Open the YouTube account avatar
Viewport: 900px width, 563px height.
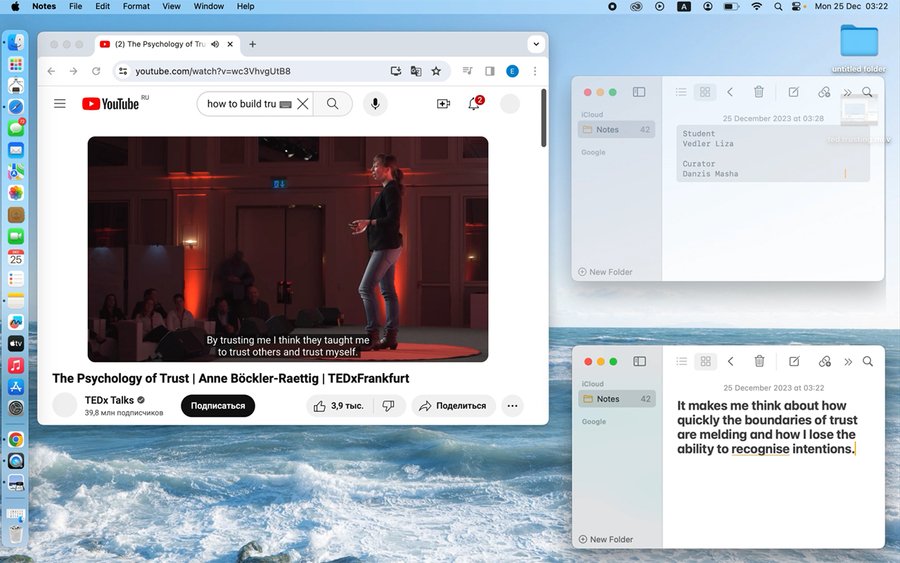pyautogui.click(x=510, y=104)
